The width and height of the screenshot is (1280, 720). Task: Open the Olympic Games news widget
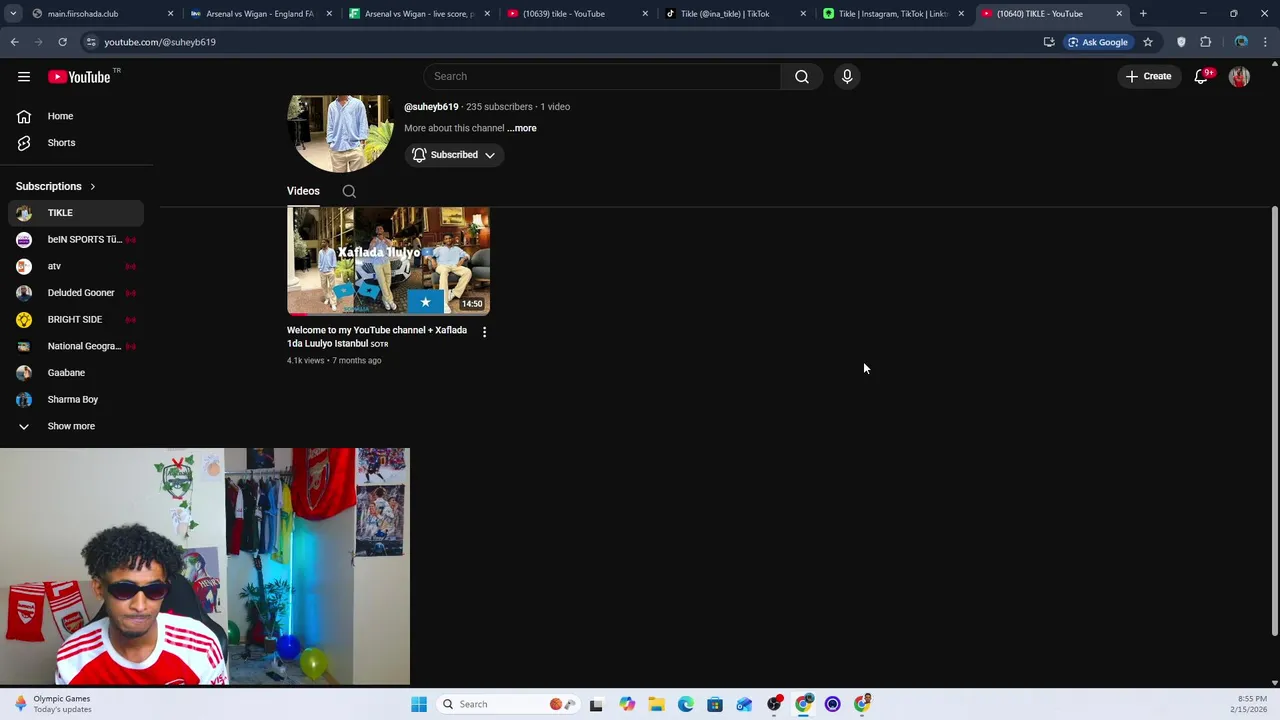52,704
